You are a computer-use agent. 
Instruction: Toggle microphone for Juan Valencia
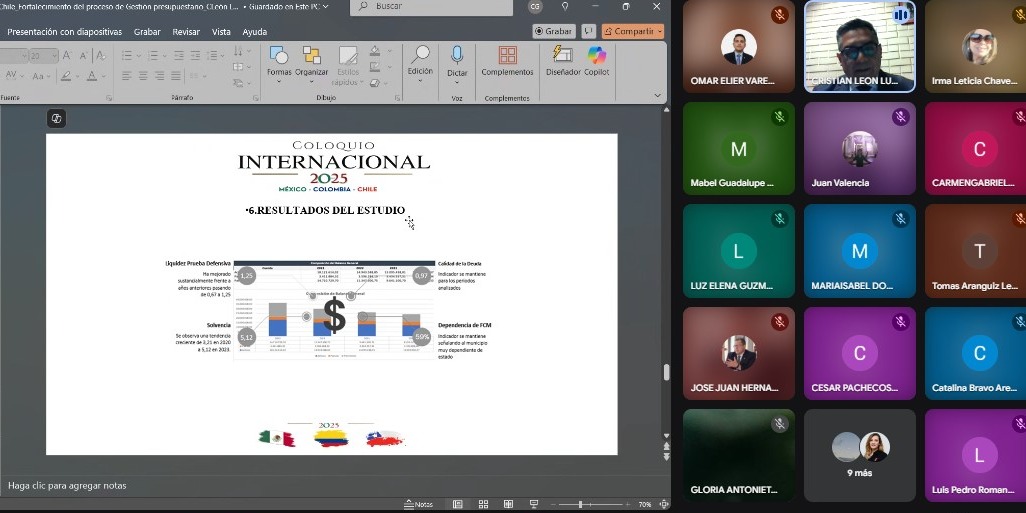click(x=900, y=117)
